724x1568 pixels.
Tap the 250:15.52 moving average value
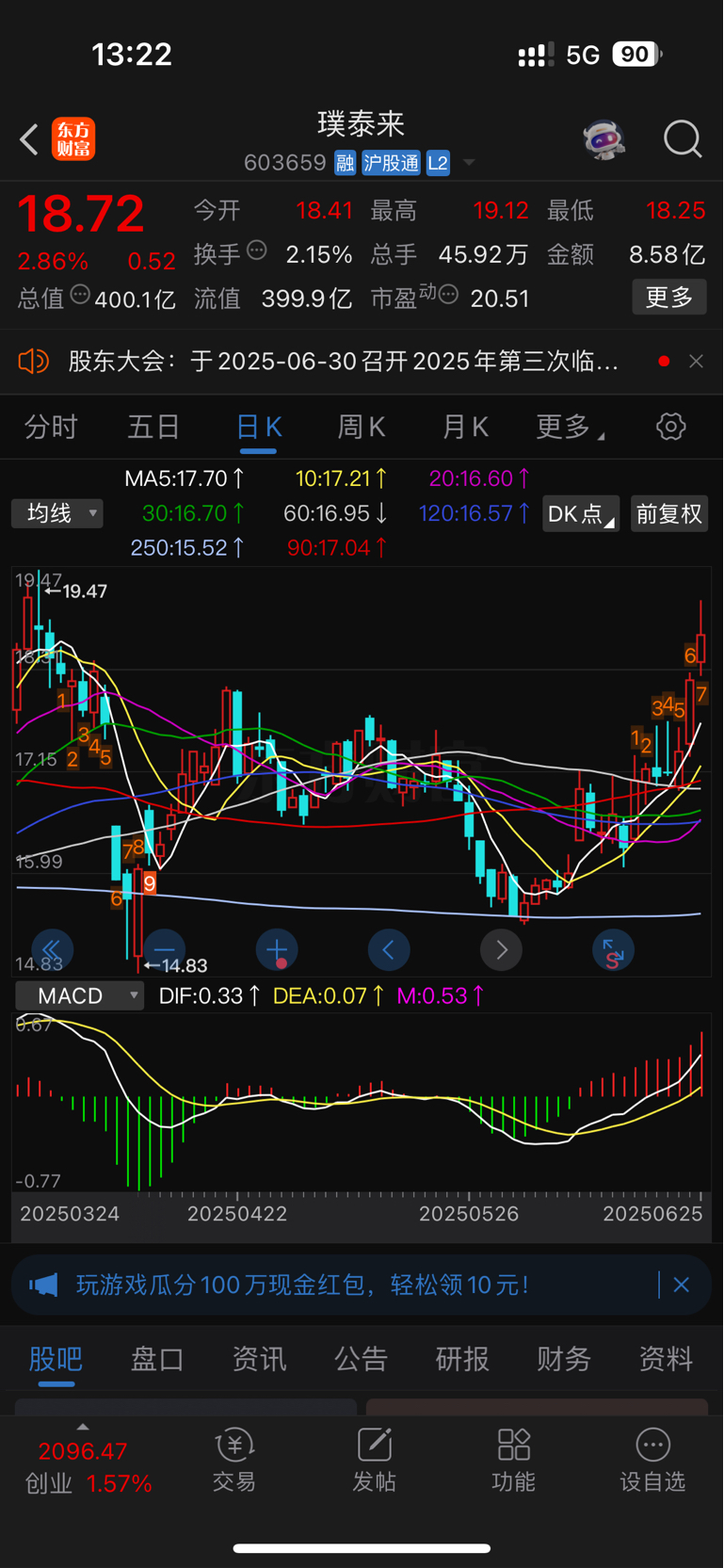[187, 547]
